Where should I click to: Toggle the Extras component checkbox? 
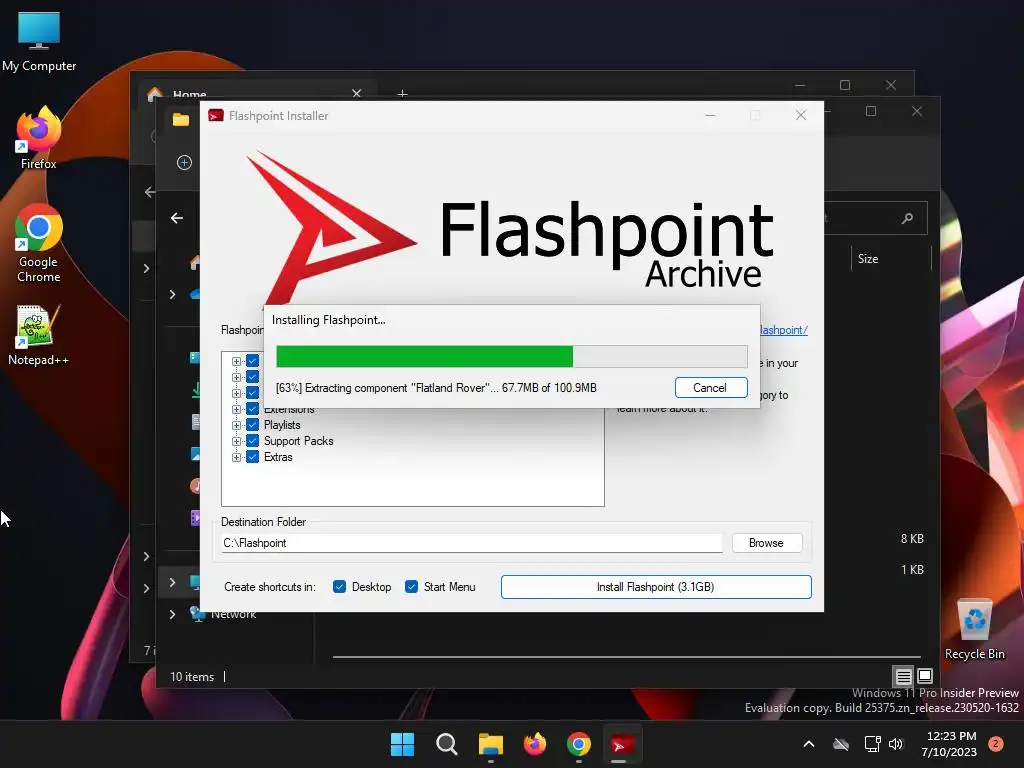pyautogui.click(x=253, y=457)
